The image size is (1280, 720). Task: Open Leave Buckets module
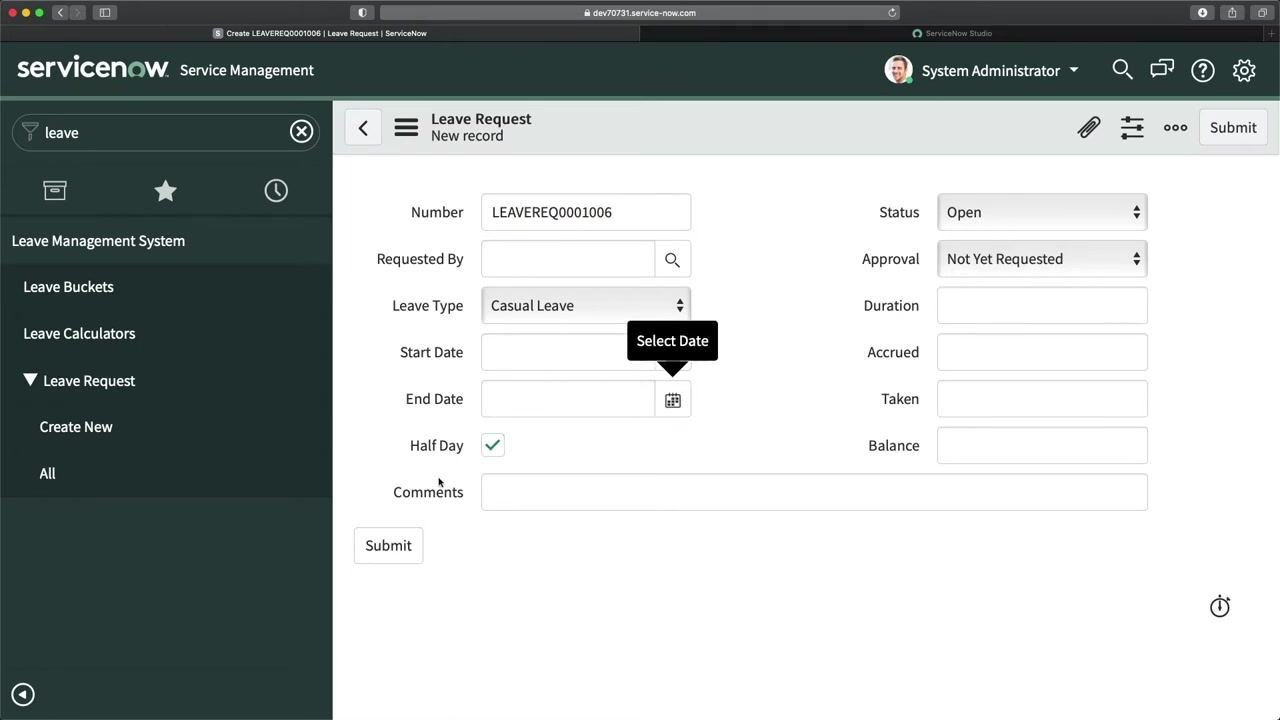tap(68, 287)
